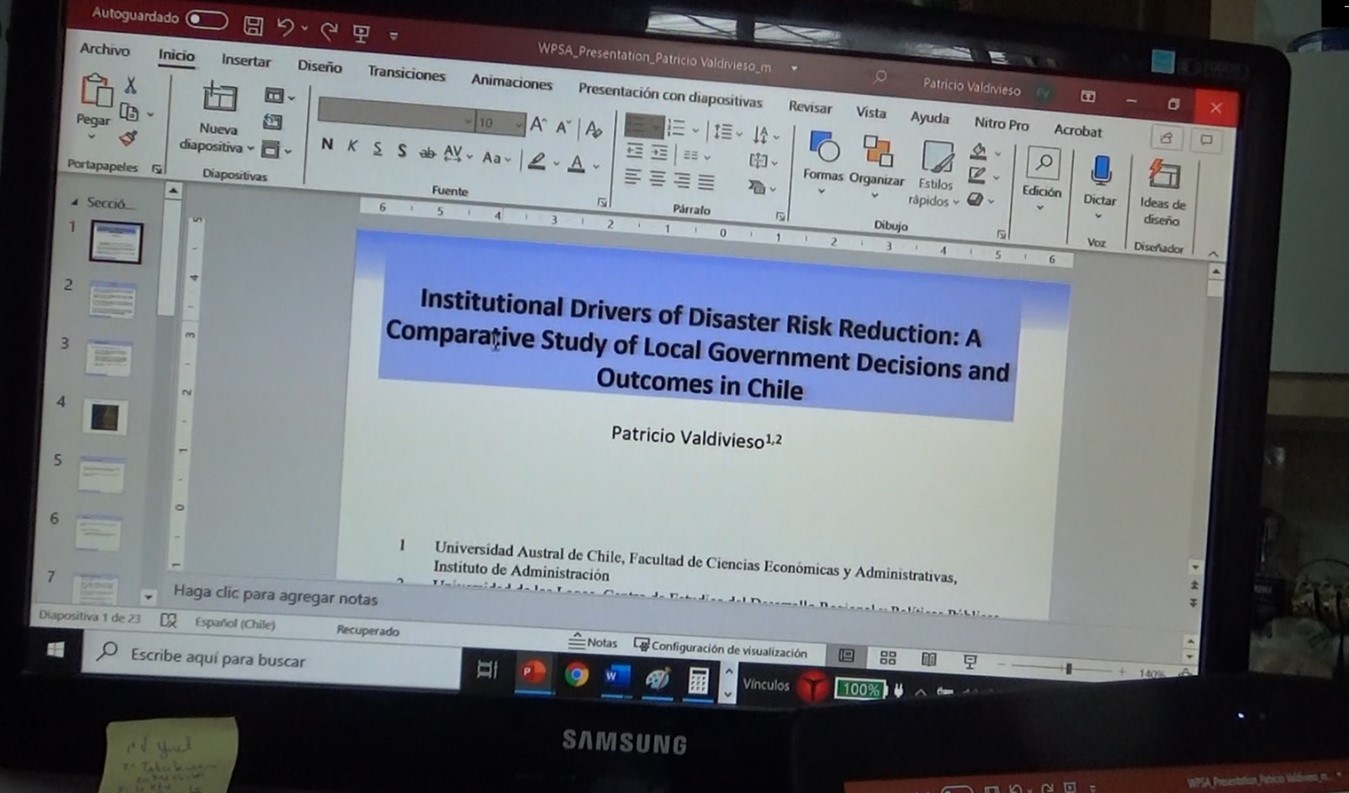This screenshot has width=1349, height=793.
Task: Increase font size with larger A
Action: pos(539,126)
